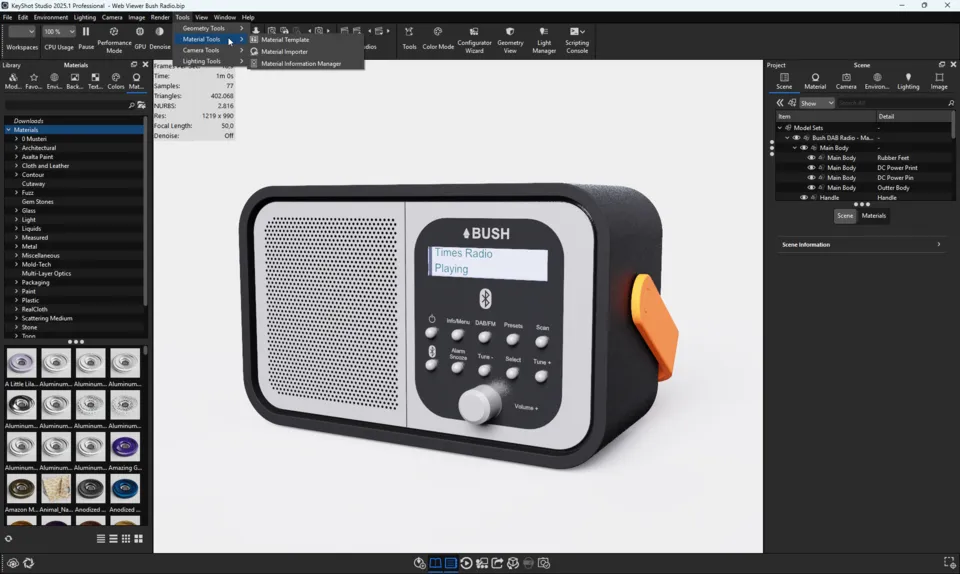Hide the Outter Body part

pyautogui.click(x=811, y=187)
